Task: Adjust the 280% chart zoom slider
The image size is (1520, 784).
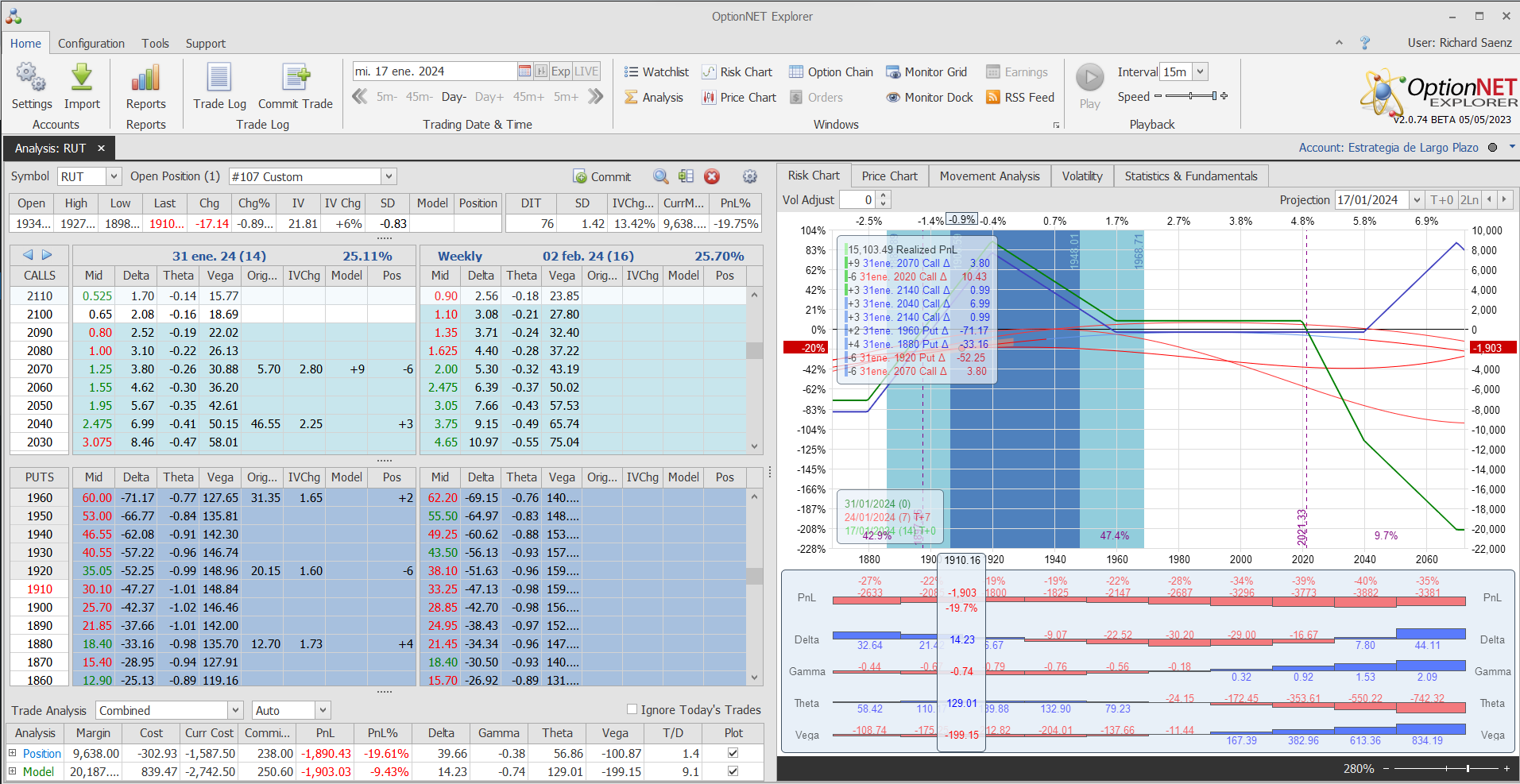Action: 1445,768
